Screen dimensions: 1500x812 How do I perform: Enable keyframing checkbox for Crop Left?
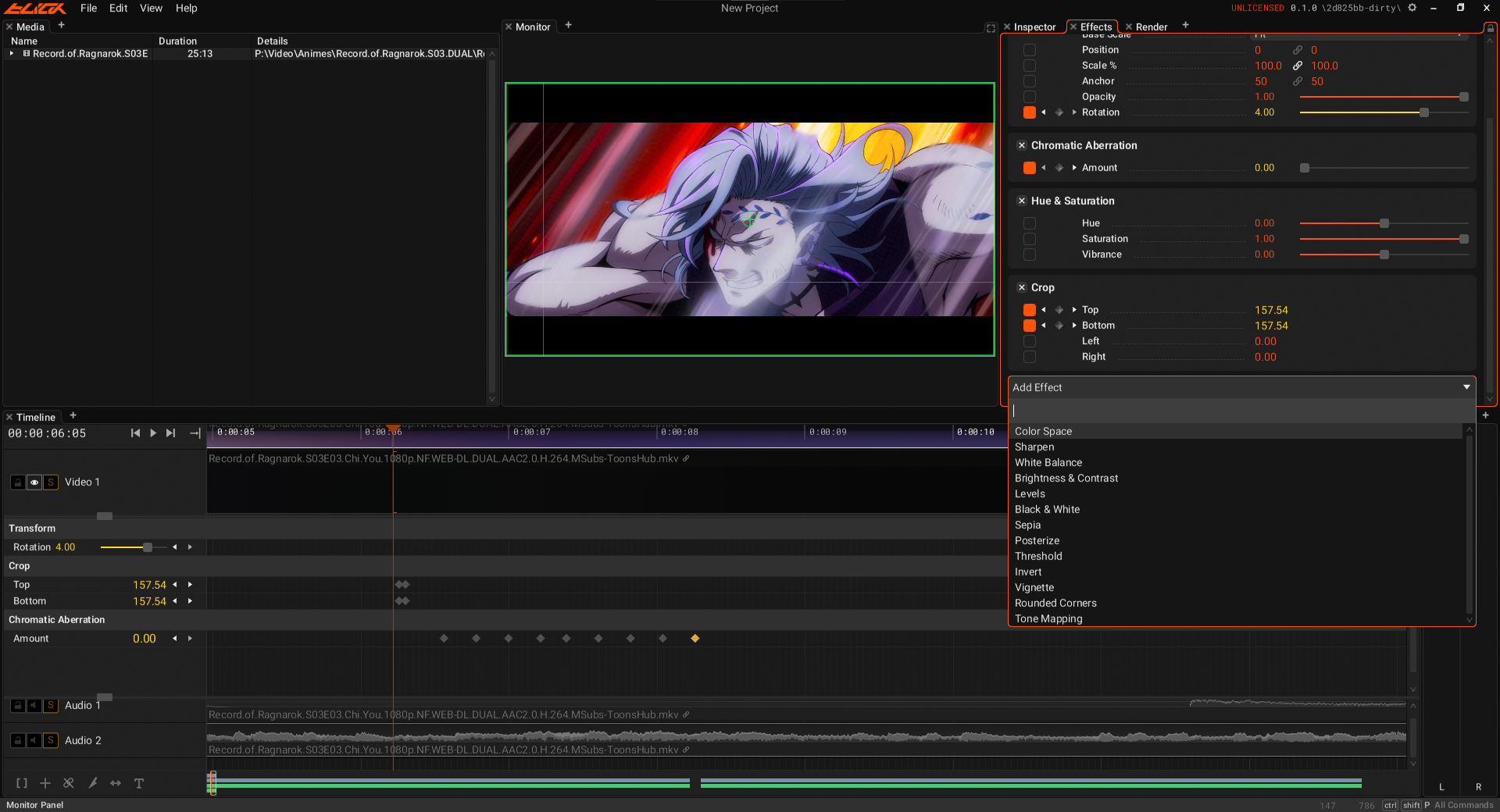point(1030,341)
